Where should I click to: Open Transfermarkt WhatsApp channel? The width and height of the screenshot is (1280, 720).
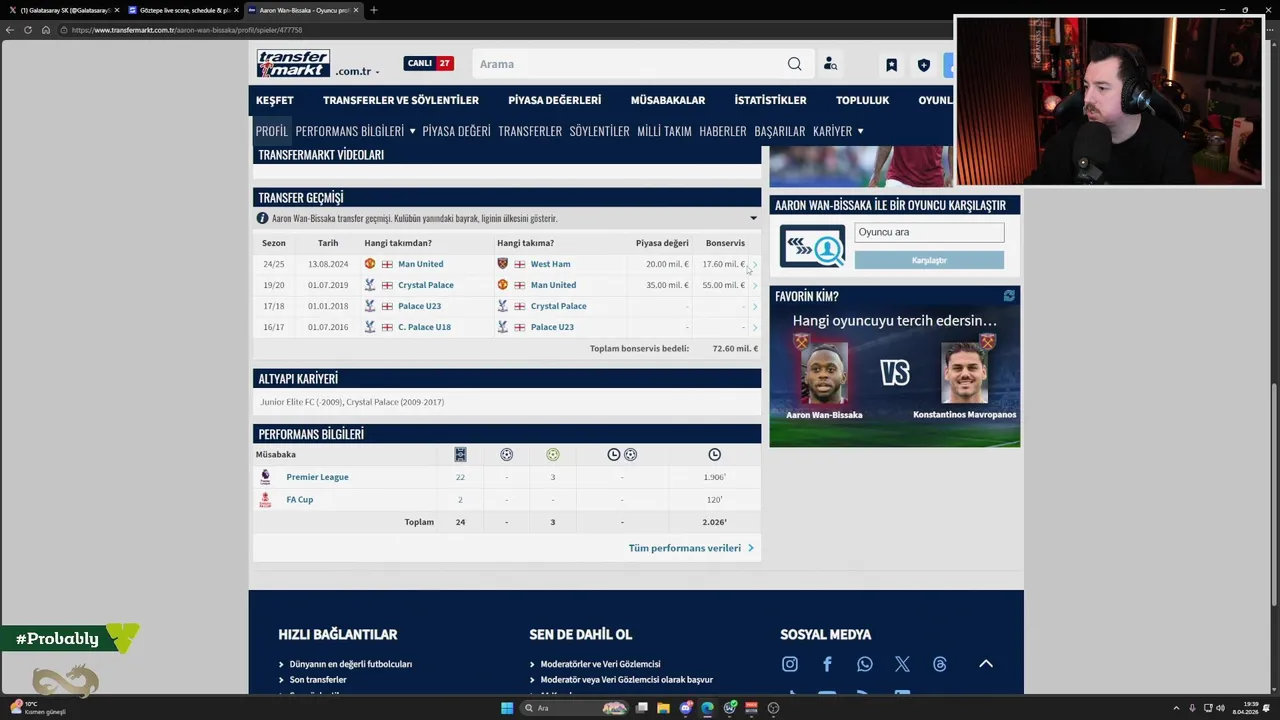tap(865, 664)
